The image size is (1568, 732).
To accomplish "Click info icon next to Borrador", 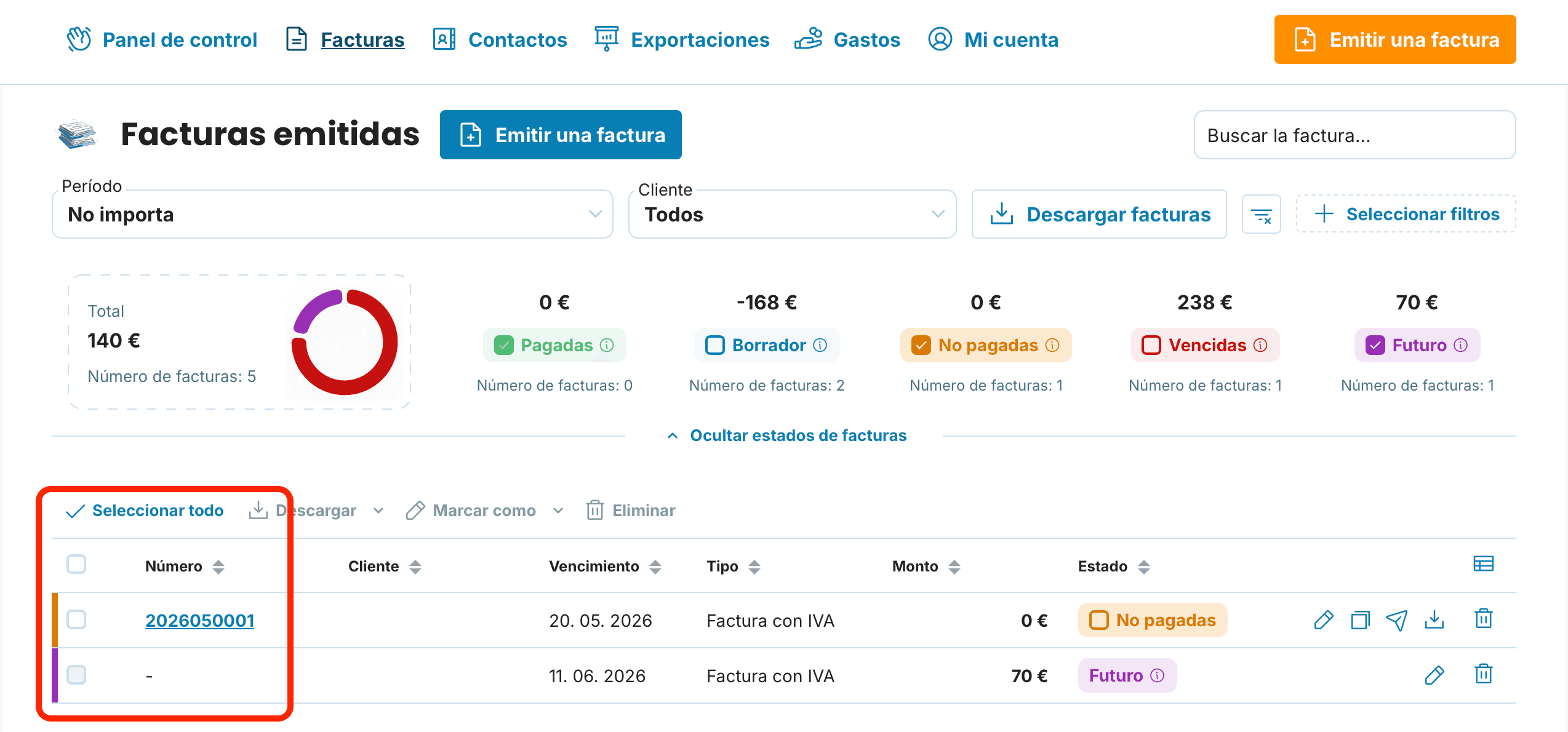I will tap(820, 345).
